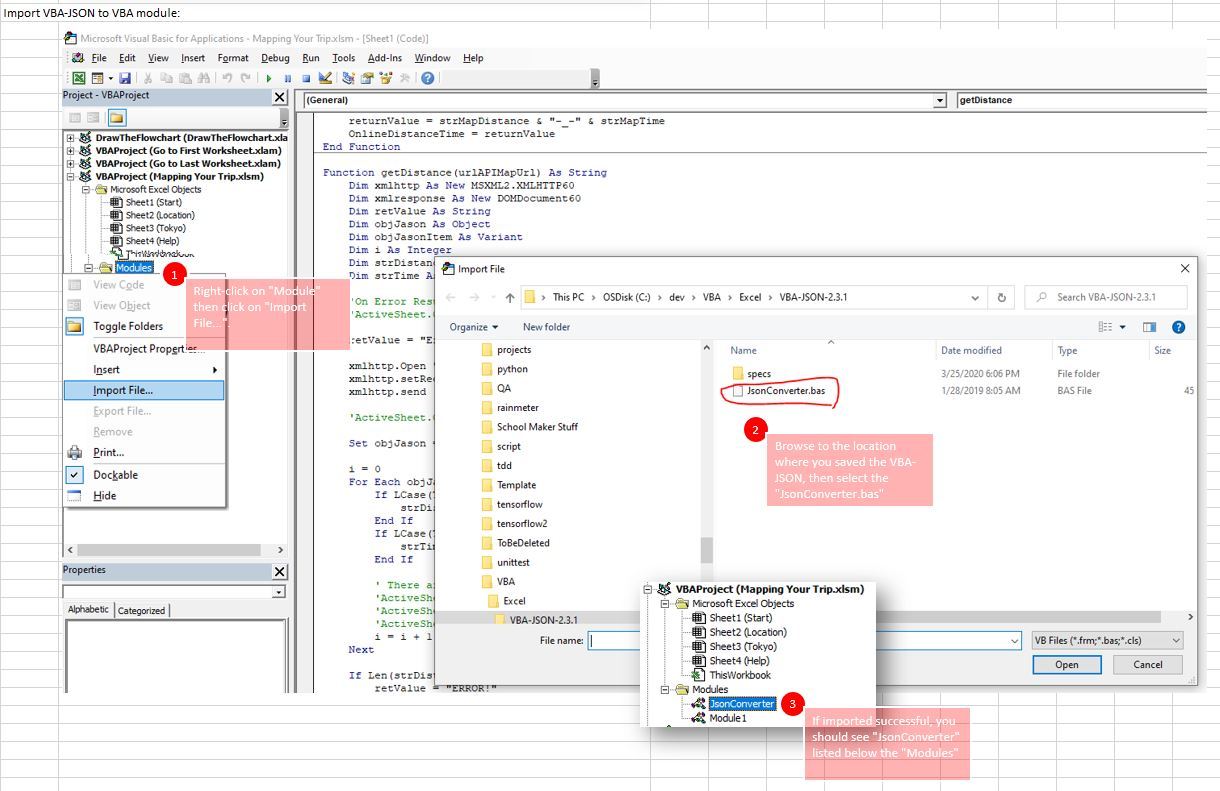This screenshot has width=1220, height=791.
Task: Switch to the Categorized tab in Properties
Action: tap(141, 610)
